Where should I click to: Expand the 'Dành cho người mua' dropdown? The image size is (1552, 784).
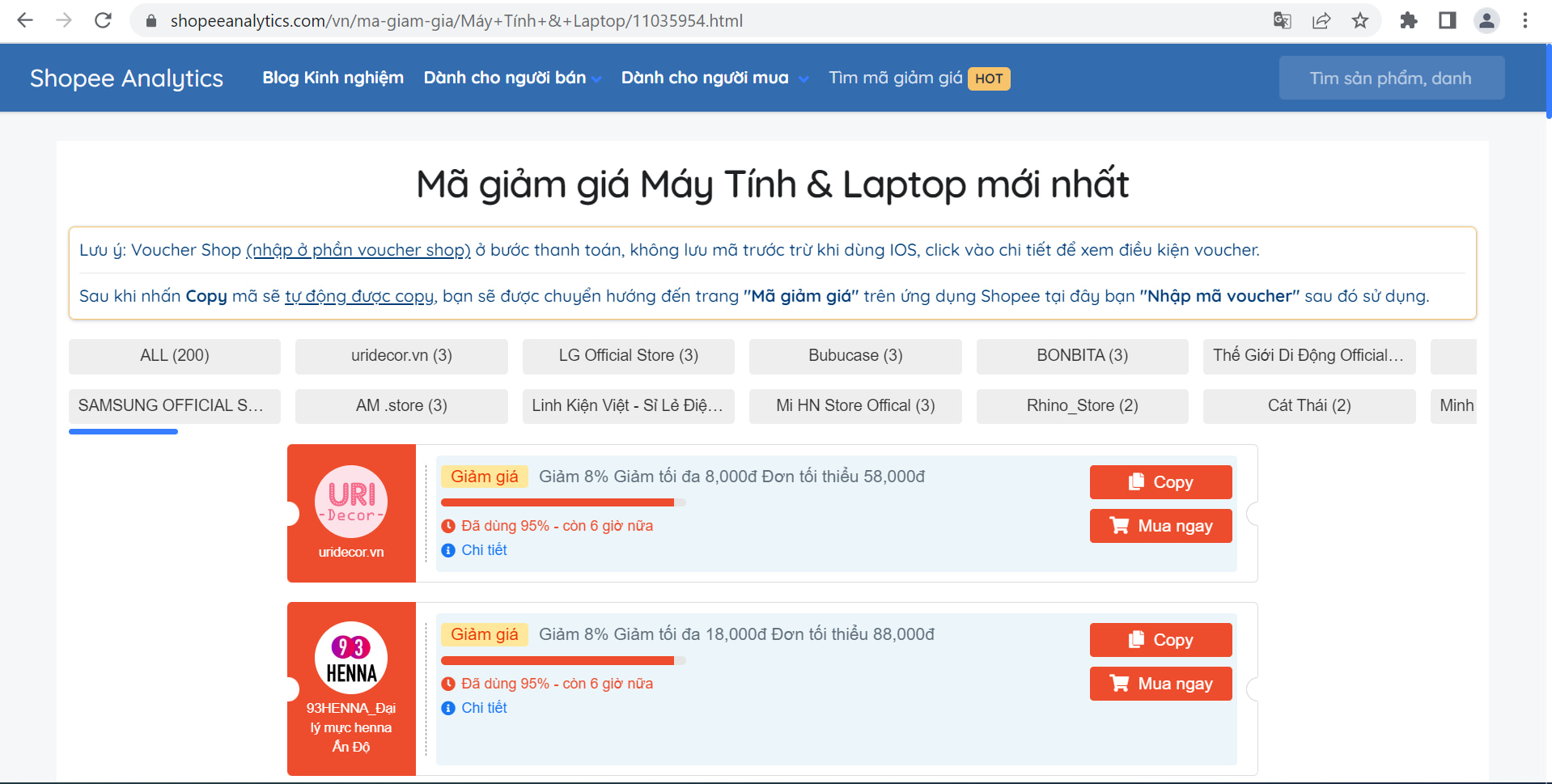pyautogui.click(x=715, y=78)
